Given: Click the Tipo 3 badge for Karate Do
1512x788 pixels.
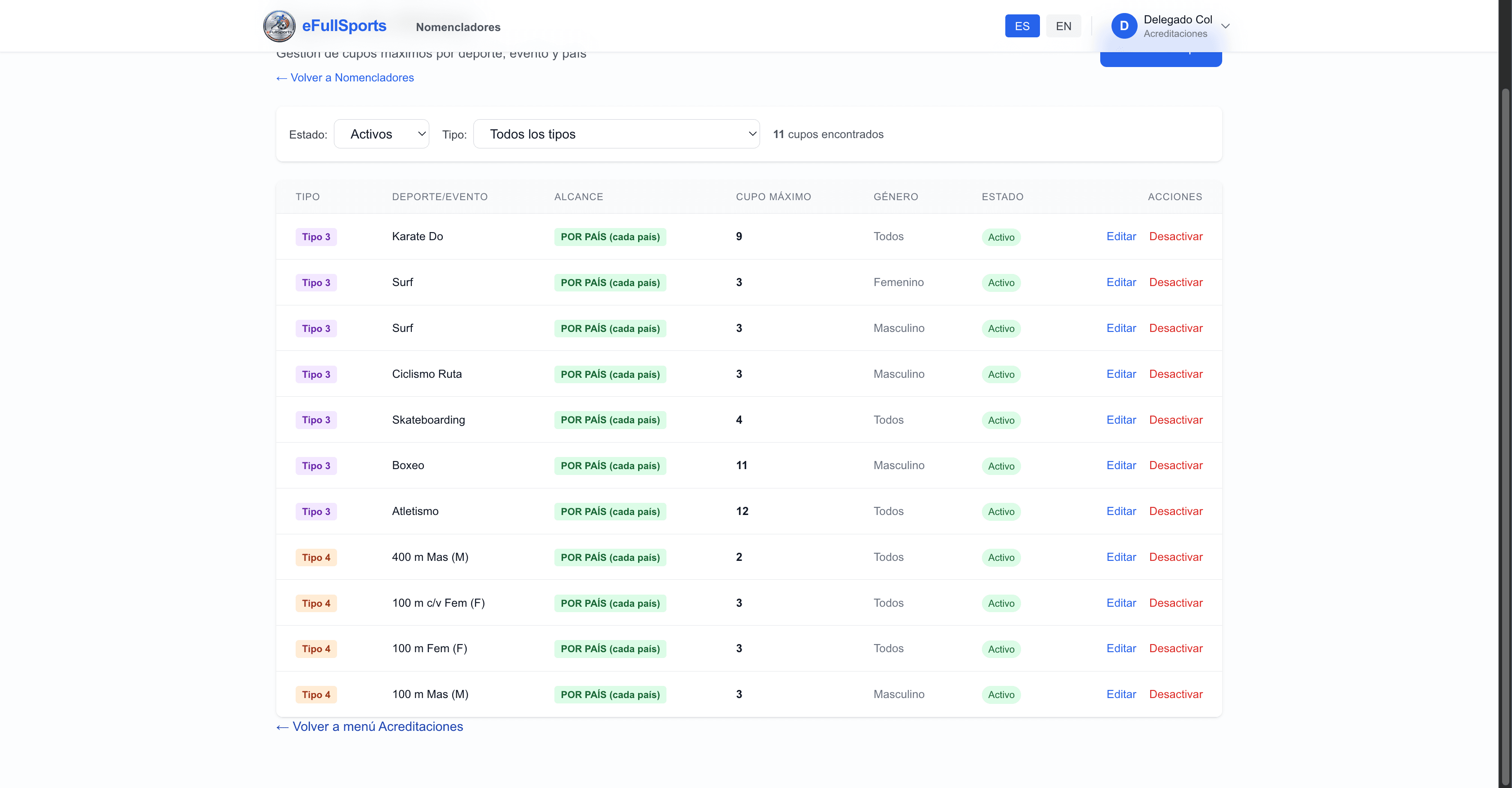Looking at the screenshot, I should (316, 237).
